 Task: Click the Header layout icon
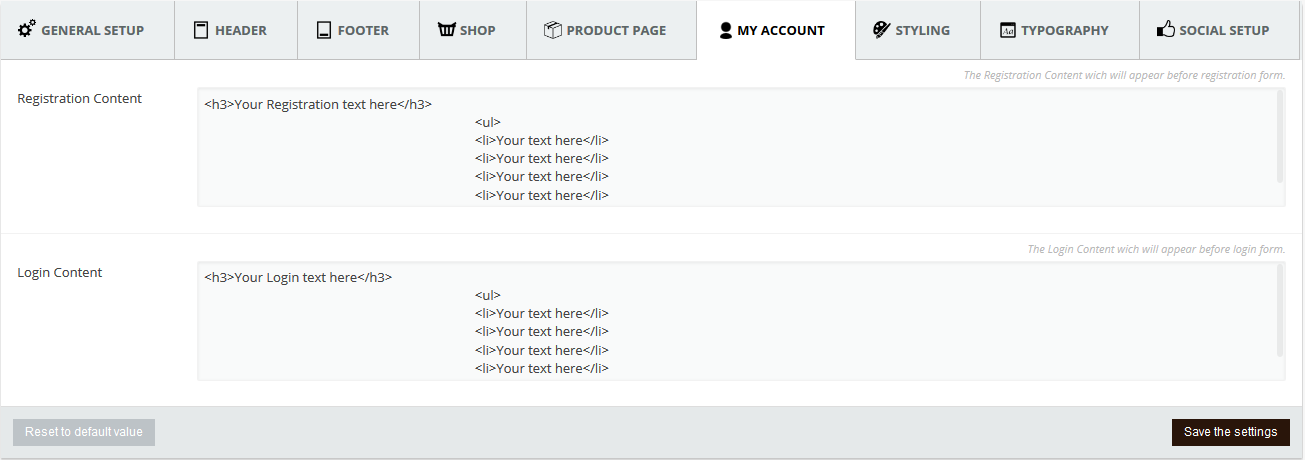(x=201, y=30)
